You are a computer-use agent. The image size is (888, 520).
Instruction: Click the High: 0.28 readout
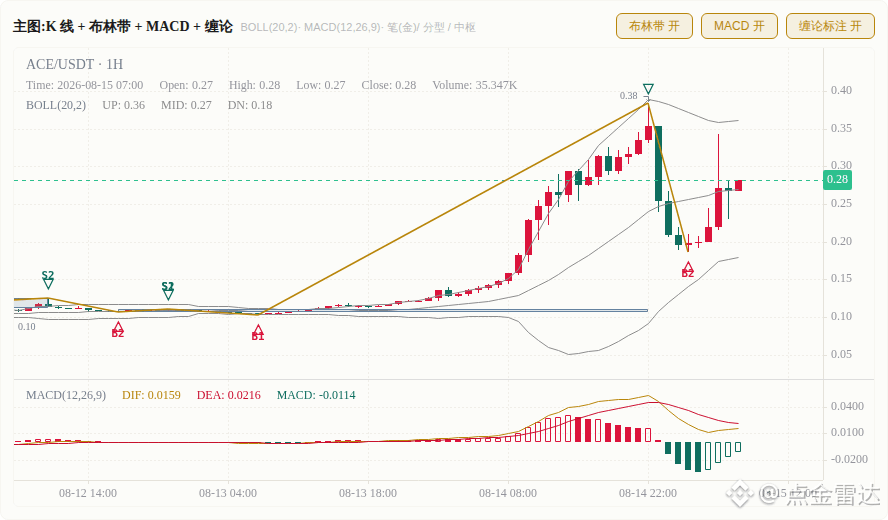(254, 85)
